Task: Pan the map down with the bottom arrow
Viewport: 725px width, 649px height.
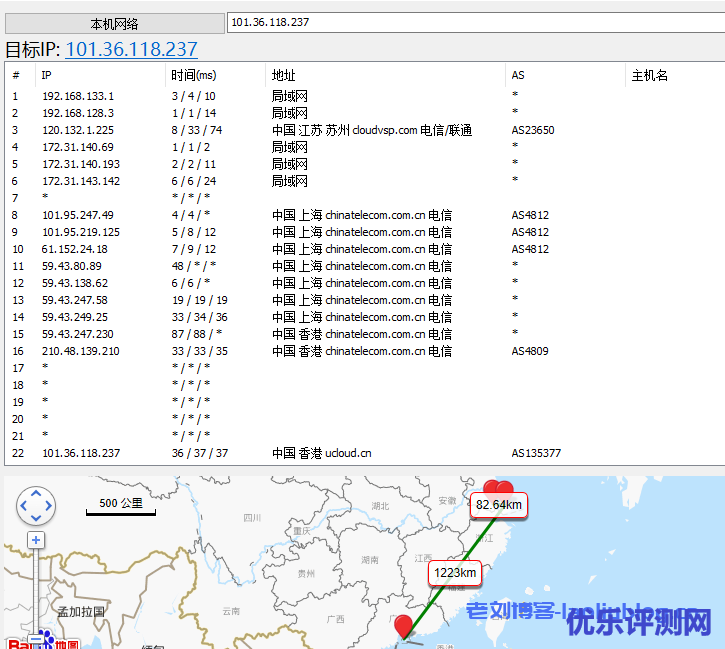Action: pos(36,519)
